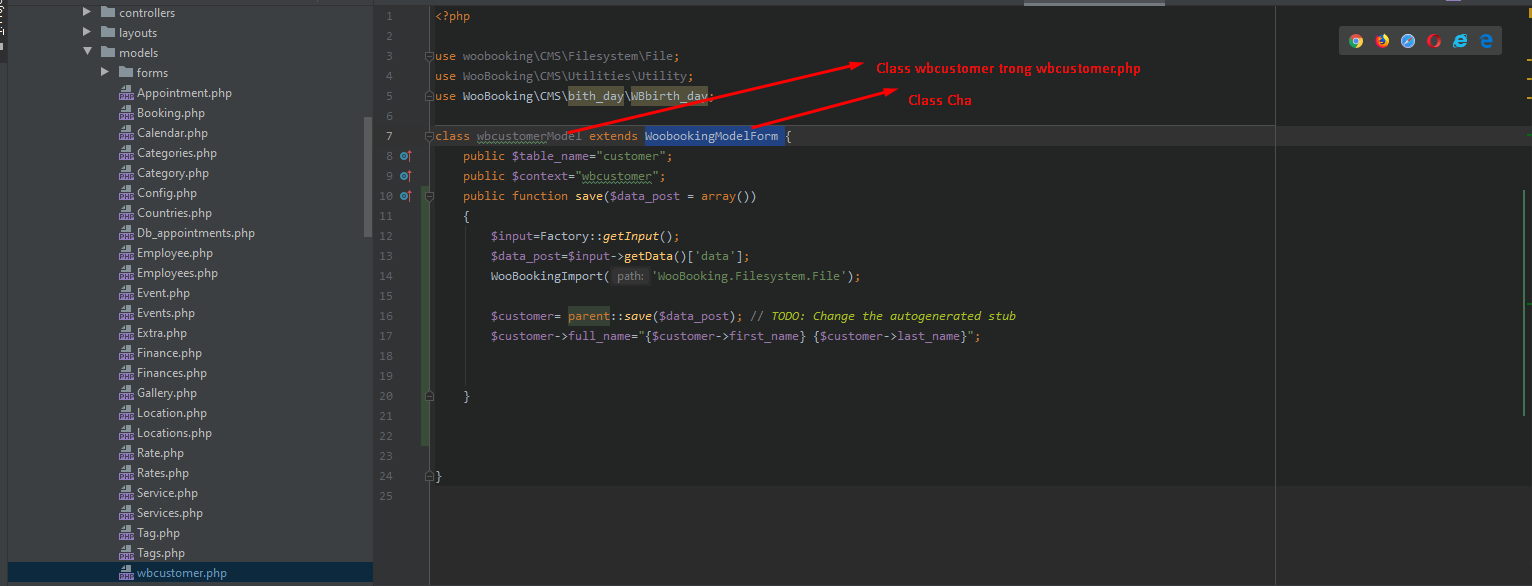The width and height of the screenshot is (1532, 586).
Task: Open preview in Safari browser
Action: pyautogui.click(x=1408, y=41)
